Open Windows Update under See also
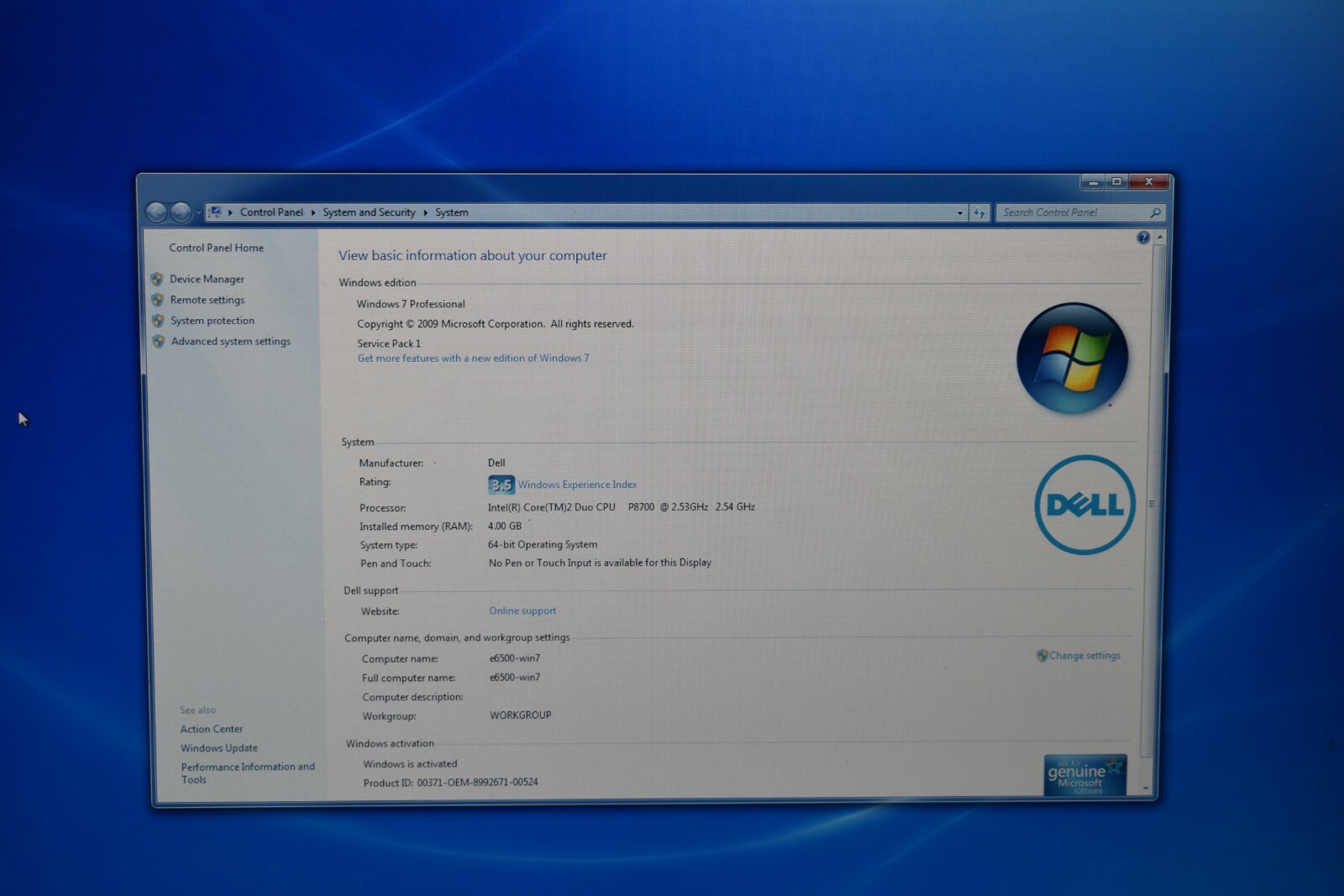The height and width of the screenshot is (896, 1344). (x=219, y=748)
